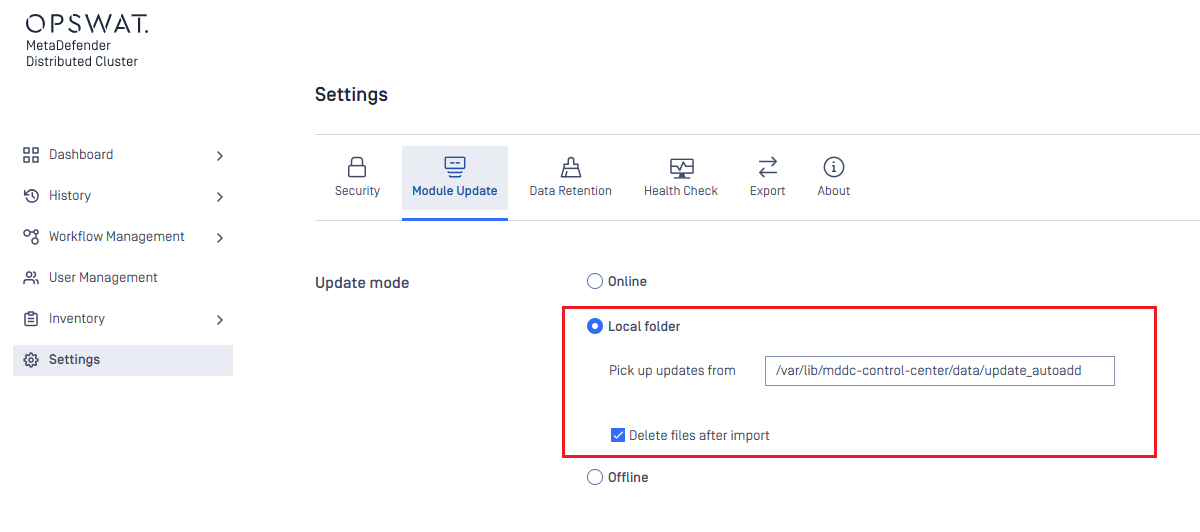1200x532 pixels.
Task: Expand the History submenu chevron
Action: click(220, 197)
